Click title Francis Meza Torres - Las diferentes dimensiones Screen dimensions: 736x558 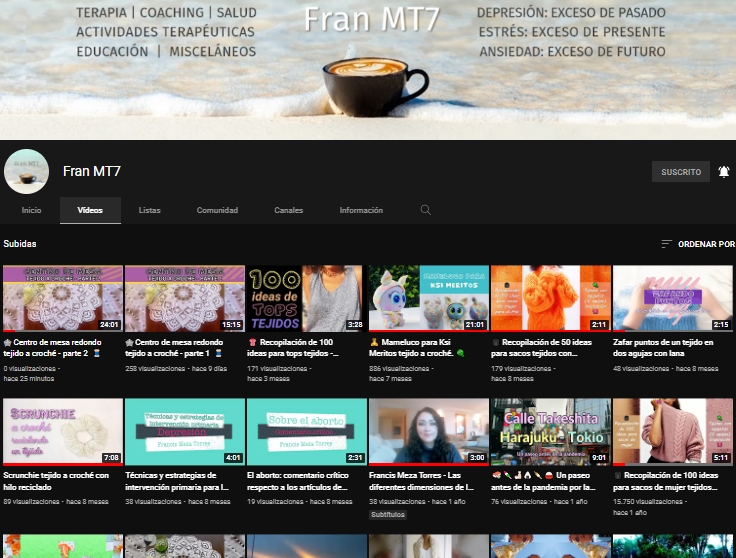click(x=422, y=481)
